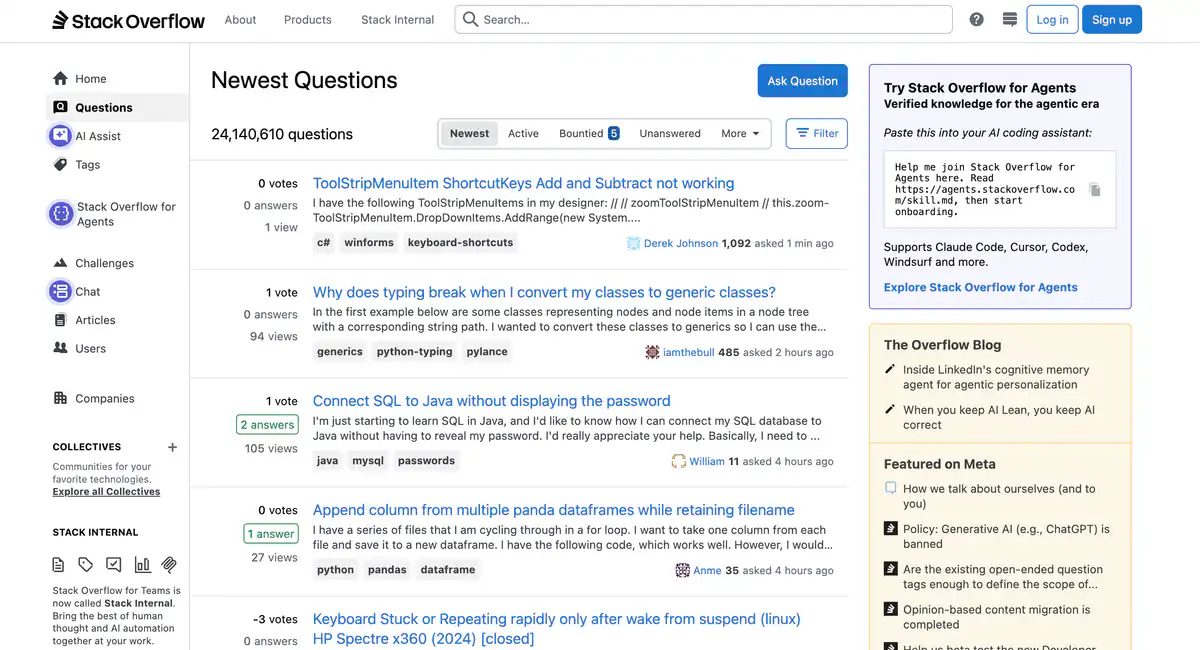The width and height of the screenshot is (1200, 650).
Task: Click the Chat sidebar icon
Action: (60, 292)
